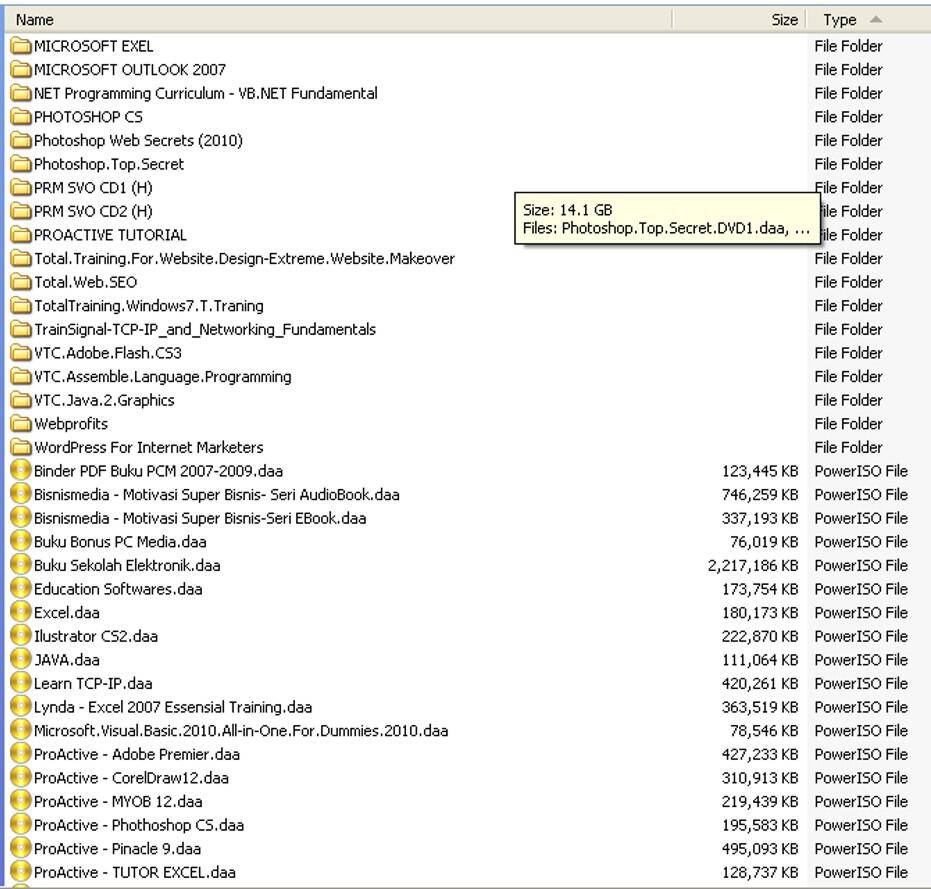Click PowerISO File type for Excel.daa
931x889 pixels.
click(x=861, y=612)
